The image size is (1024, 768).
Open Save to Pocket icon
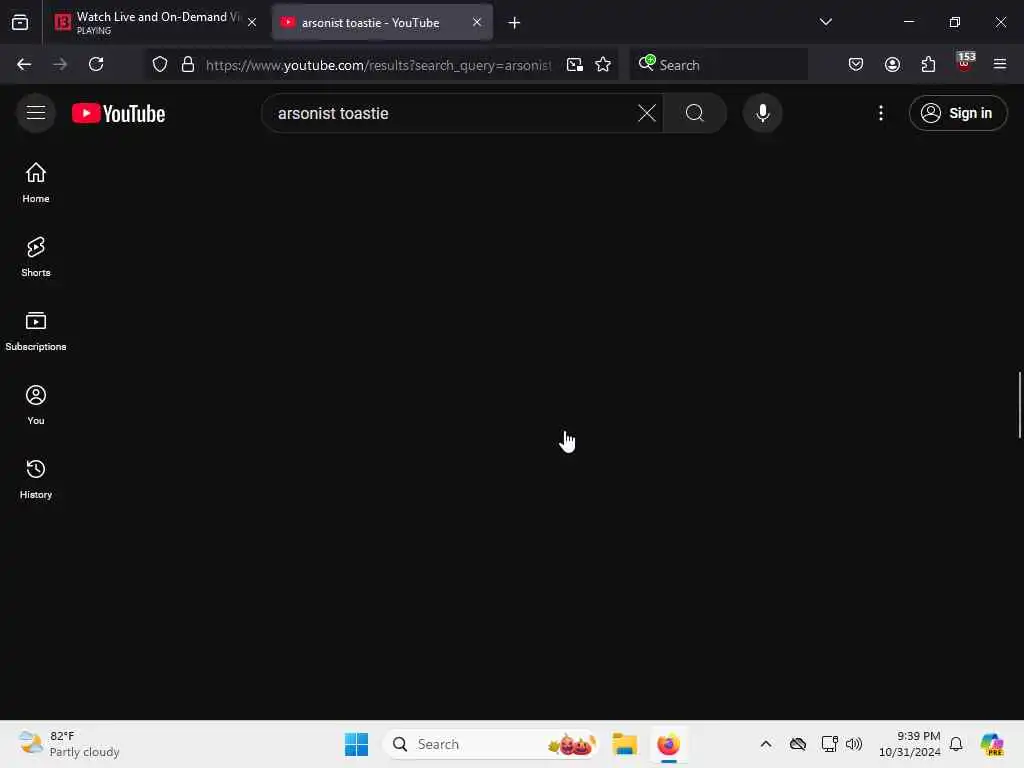click(x=856, y=64)
